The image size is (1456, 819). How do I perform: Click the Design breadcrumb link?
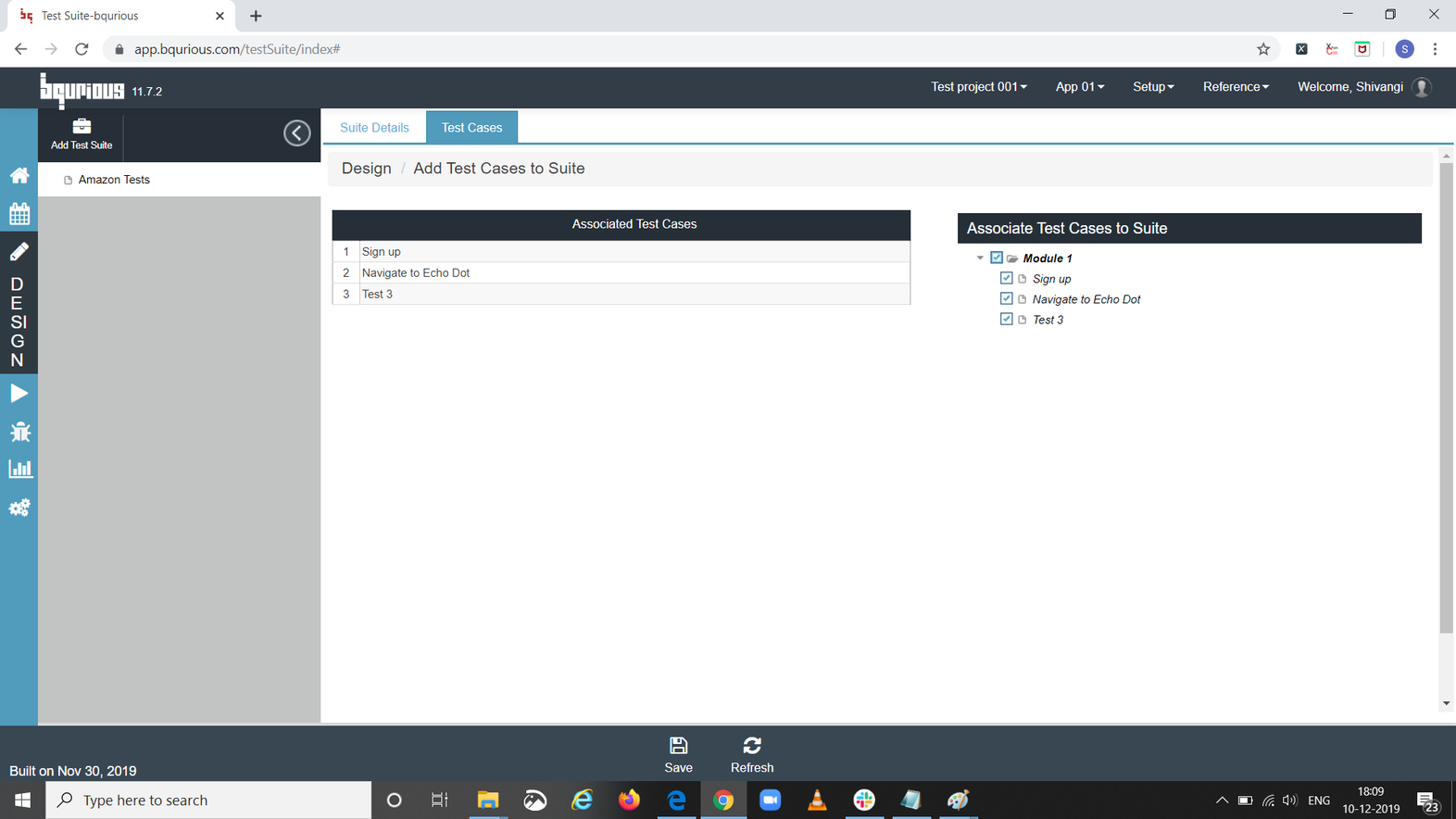pyautogui.click(x=367, y=169)
